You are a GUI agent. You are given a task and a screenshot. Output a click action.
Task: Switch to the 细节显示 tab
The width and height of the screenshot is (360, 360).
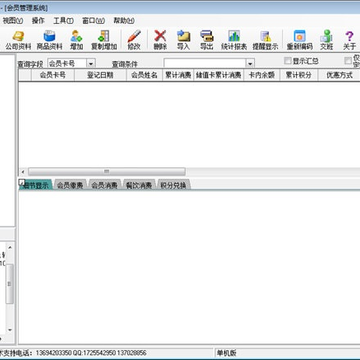point(36,185)
